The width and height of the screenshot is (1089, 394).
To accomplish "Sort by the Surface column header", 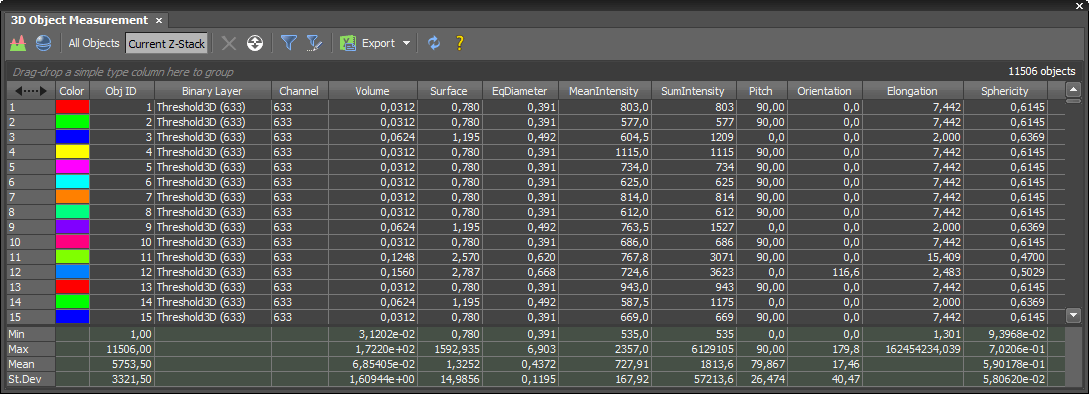I will 449,91.
